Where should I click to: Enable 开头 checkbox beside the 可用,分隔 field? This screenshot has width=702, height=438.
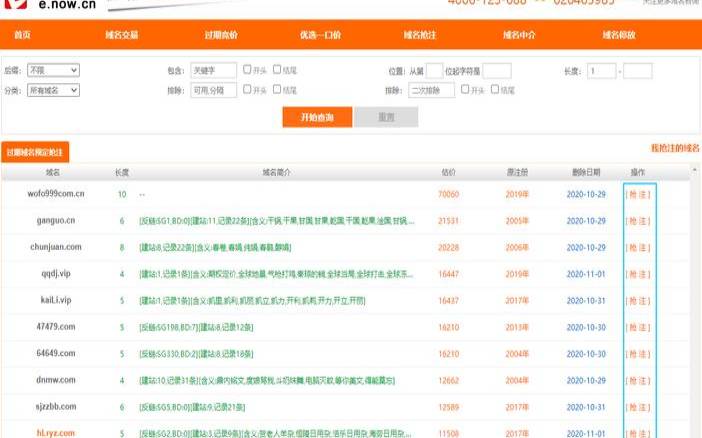247,89
